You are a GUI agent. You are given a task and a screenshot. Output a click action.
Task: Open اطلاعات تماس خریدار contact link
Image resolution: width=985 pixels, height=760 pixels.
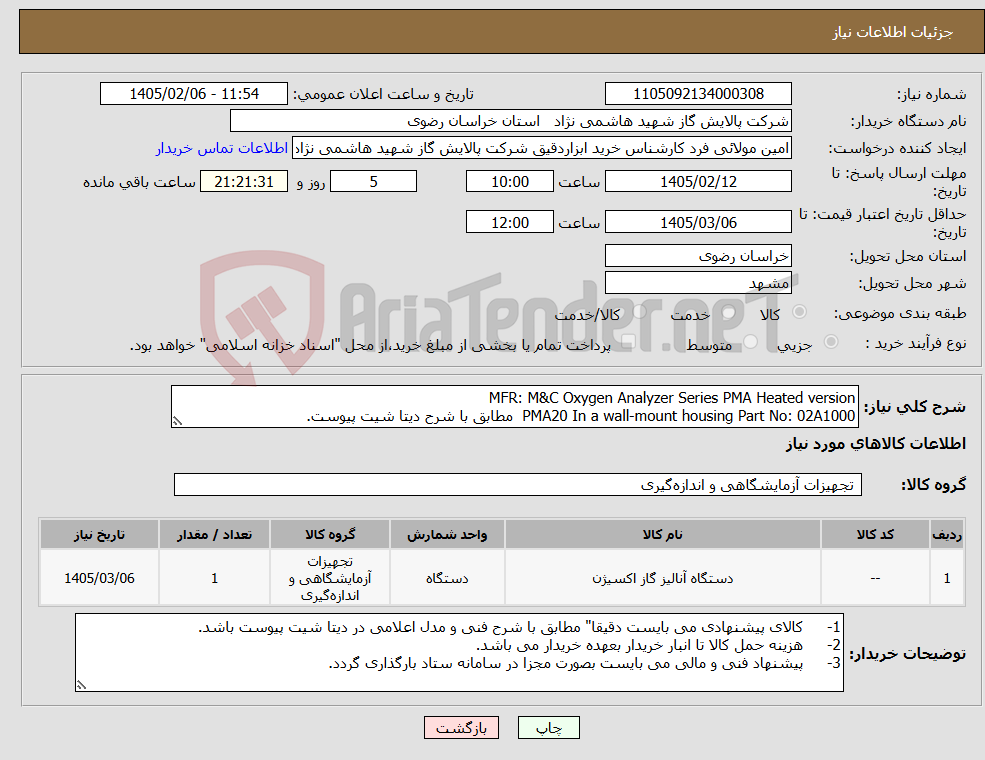tap(222, 148)
